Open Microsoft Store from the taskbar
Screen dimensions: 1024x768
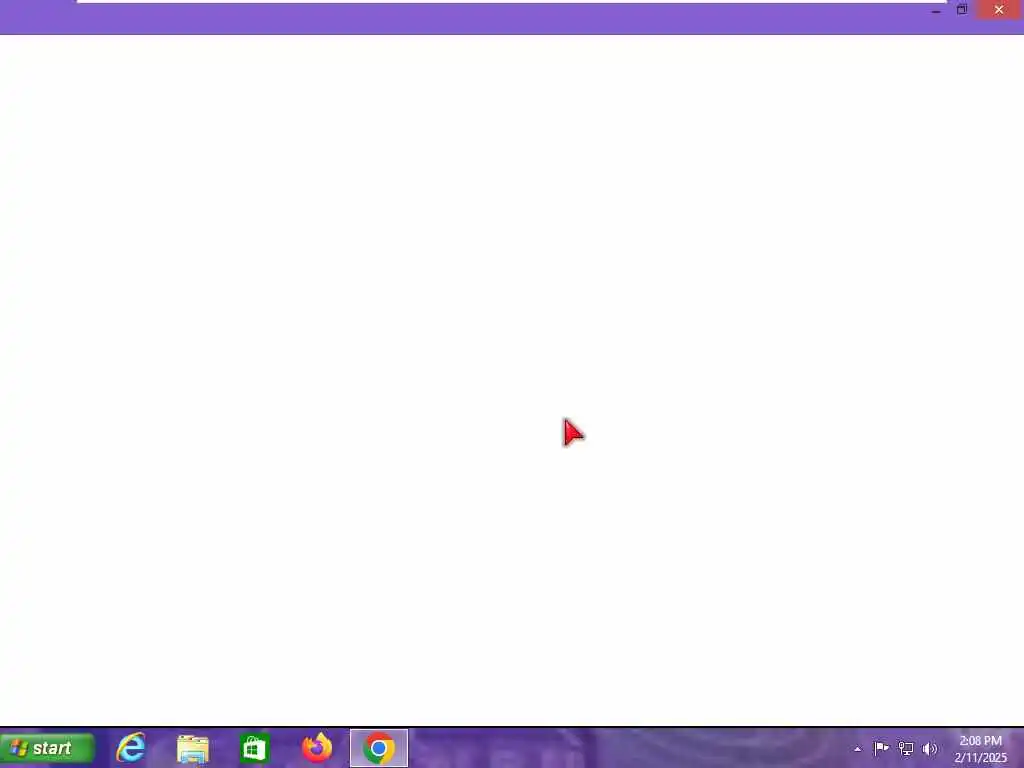tap(254, 748)
